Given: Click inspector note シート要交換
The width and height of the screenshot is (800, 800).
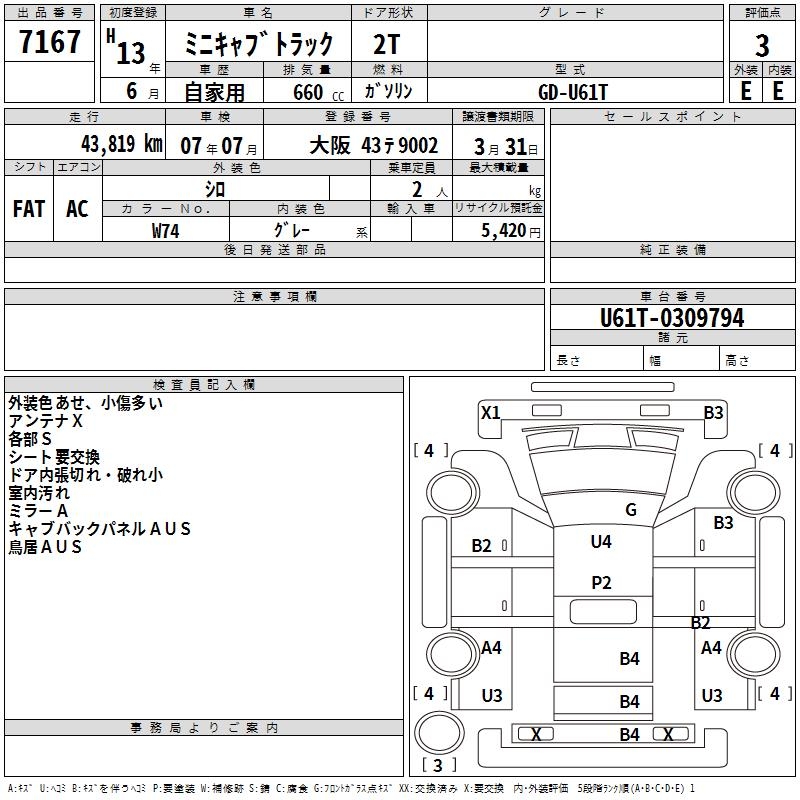Looking at the screenshot, I should pos(54,457).
